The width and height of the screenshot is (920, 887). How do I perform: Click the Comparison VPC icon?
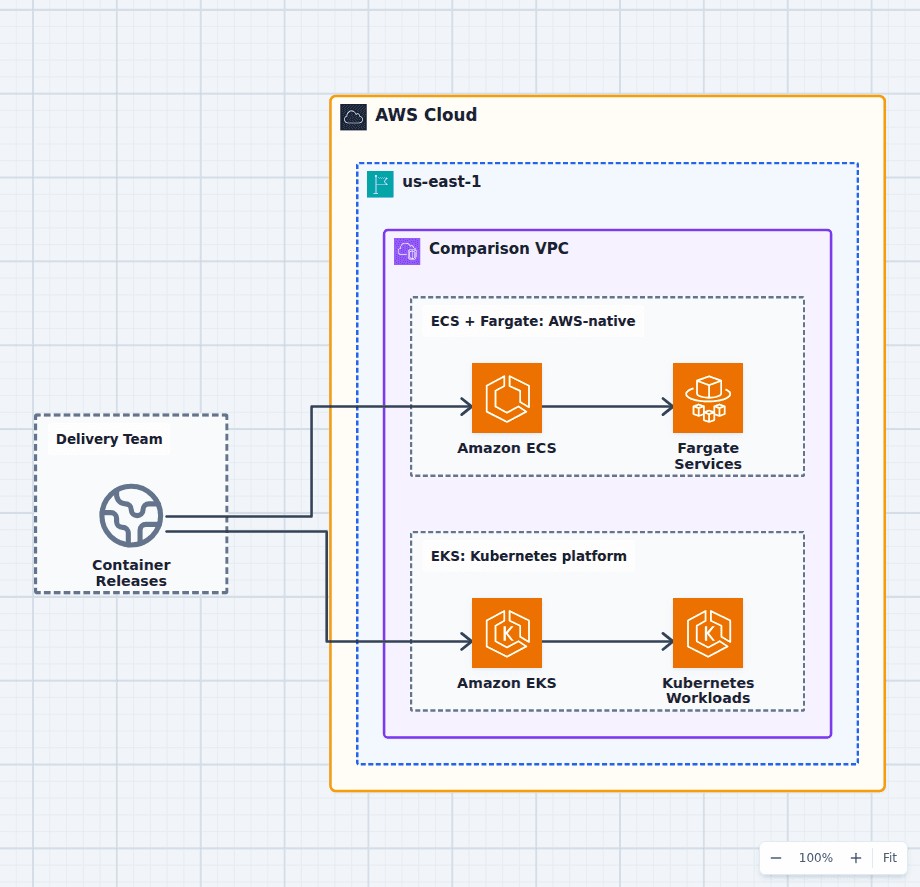point(407,252)
